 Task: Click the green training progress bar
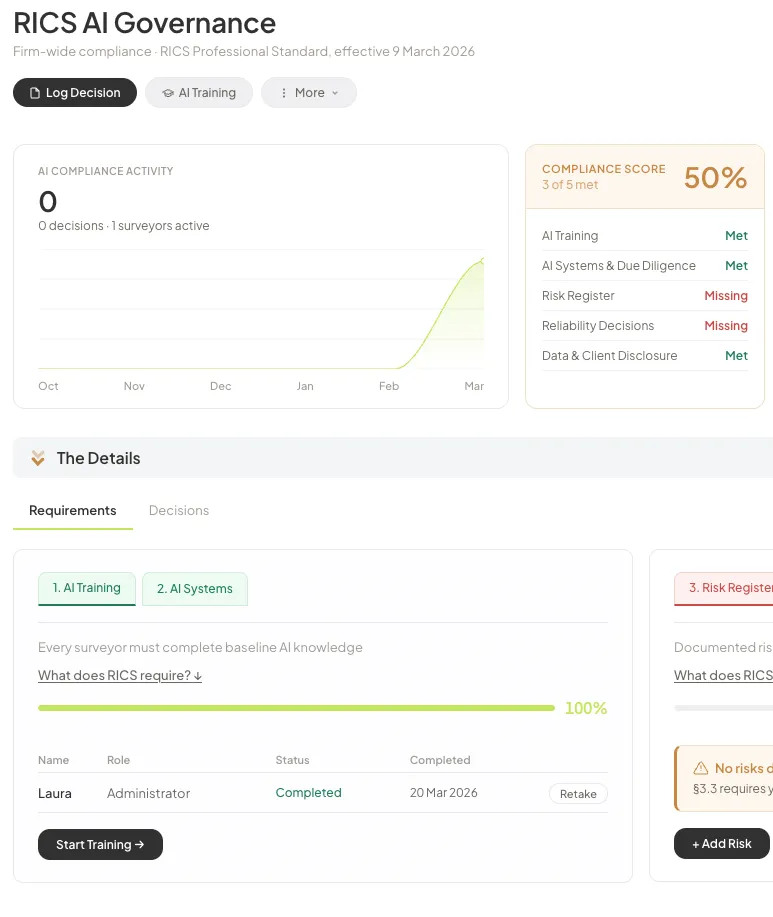point(296,708)
